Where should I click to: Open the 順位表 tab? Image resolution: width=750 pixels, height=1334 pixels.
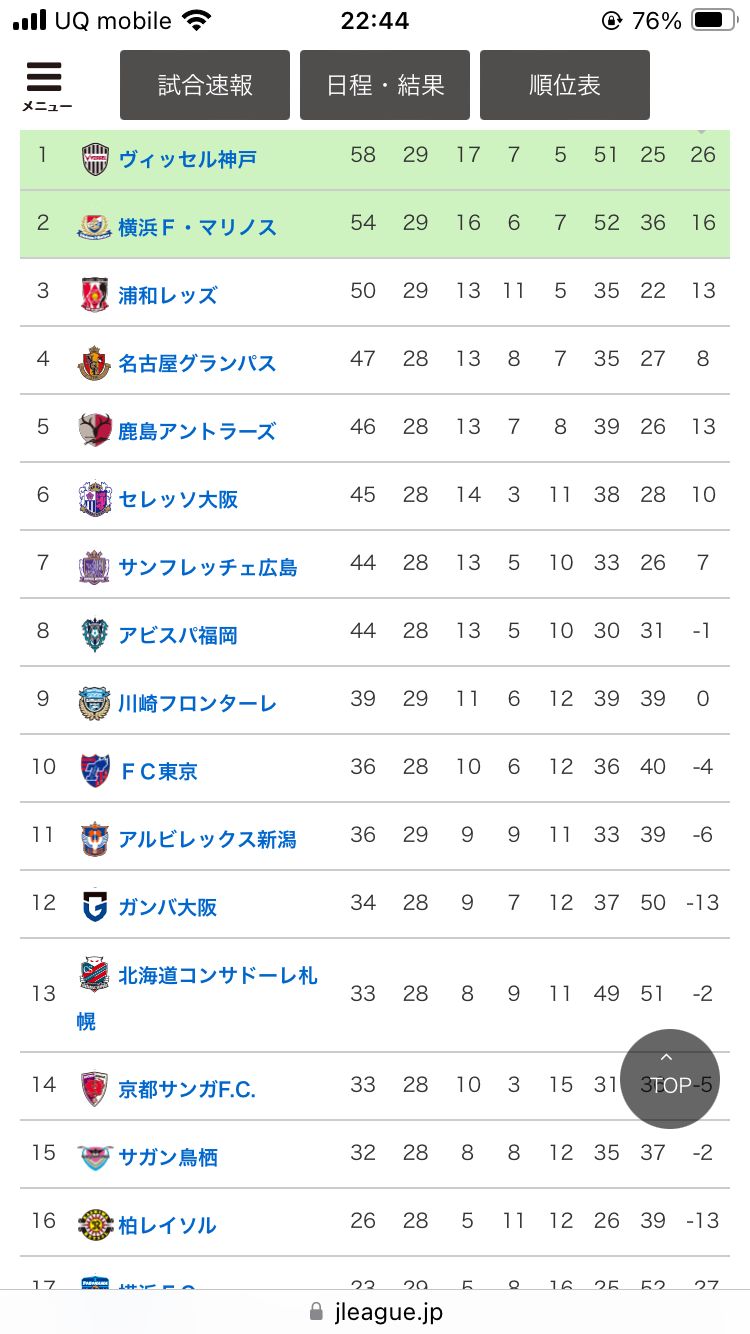pos(565,85)
